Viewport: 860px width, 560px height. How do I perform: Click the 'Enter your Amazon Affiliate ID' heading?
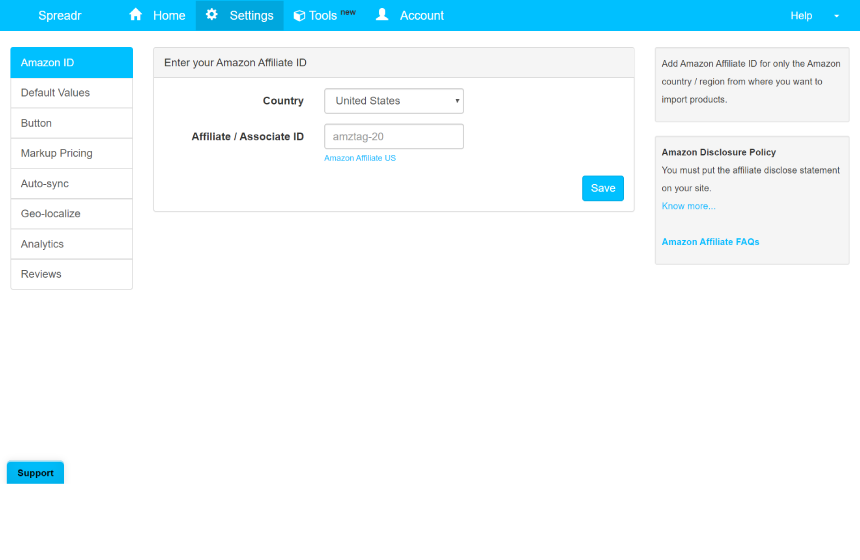(235, 63)
